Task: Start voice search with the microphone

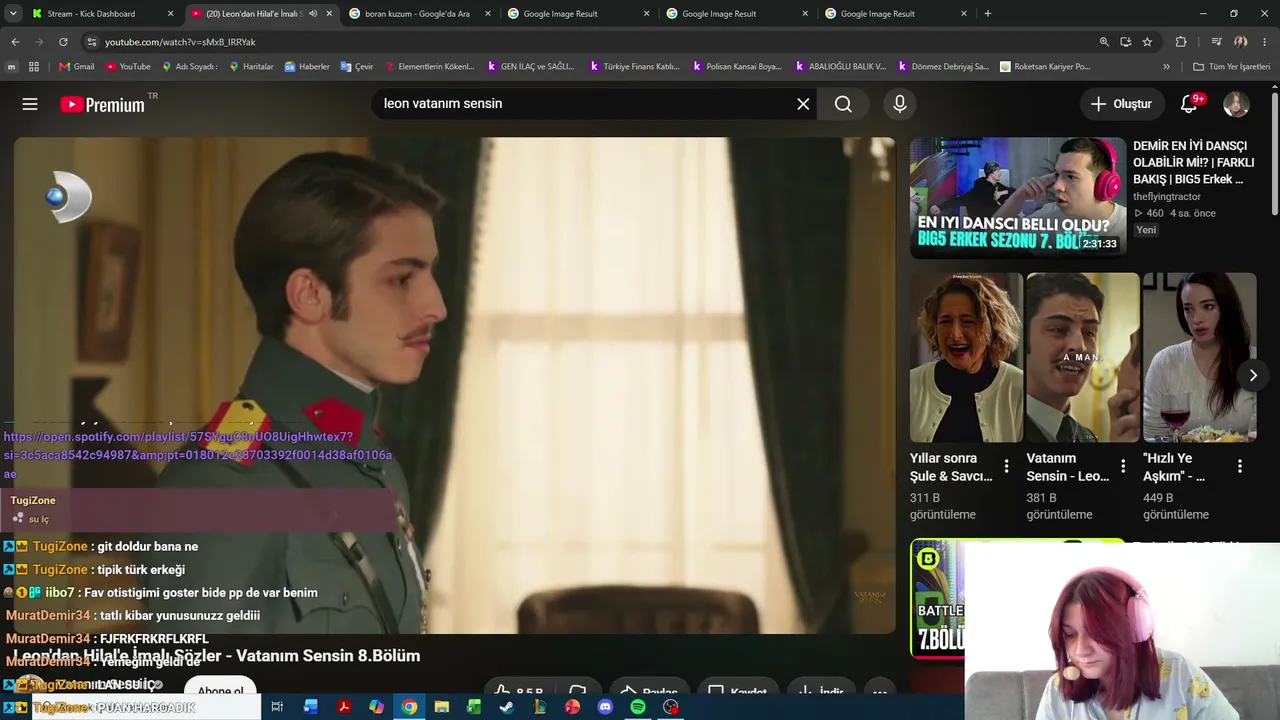Action: (900, 104)
